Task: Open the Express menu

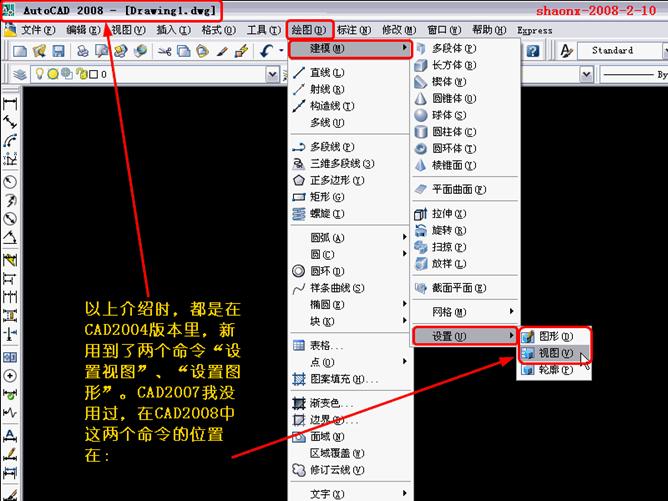Action: (535, 31)
